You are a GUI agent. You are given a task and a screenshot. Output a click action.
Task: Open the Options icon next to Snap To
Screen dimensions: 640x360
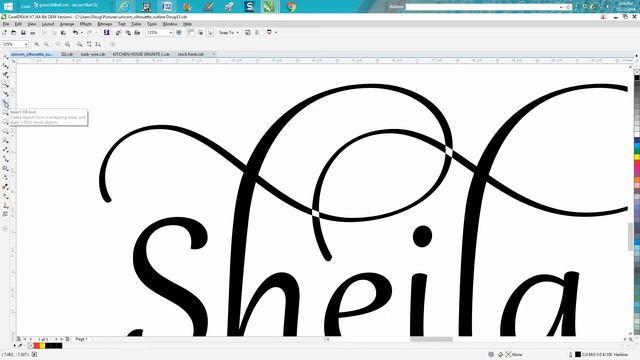tap(248, 32)
